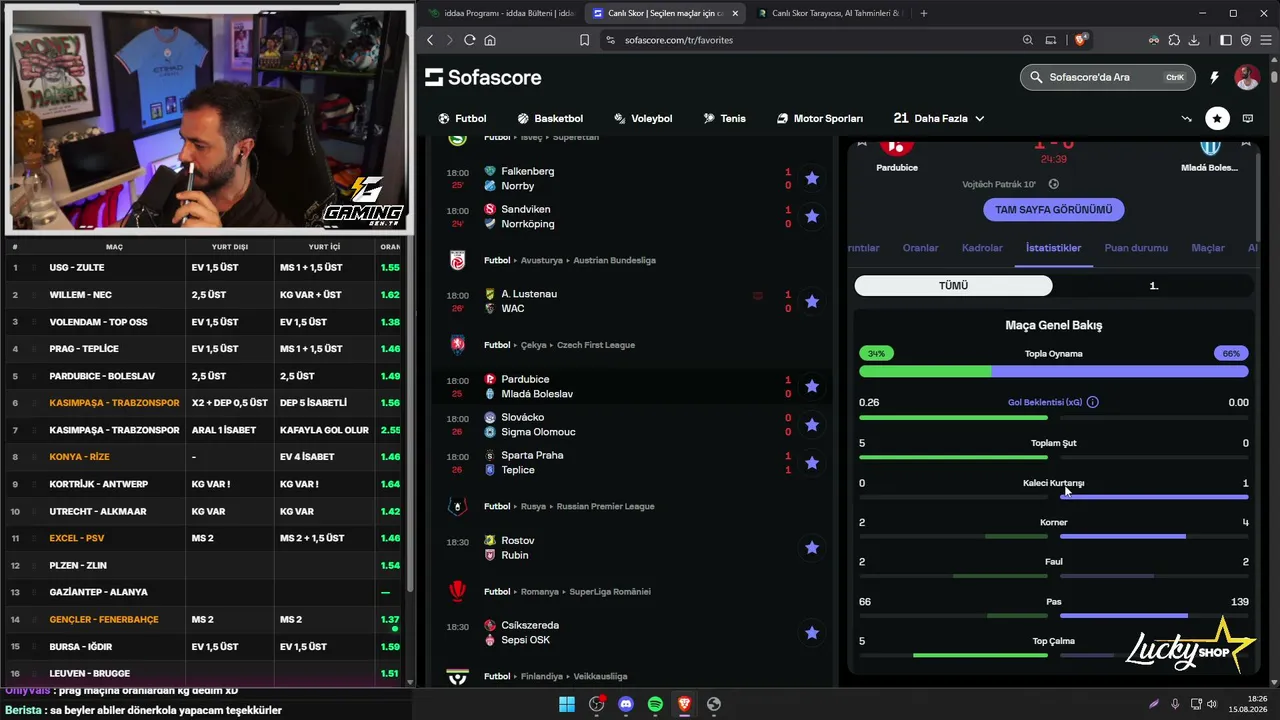Screen dimensions: 1280x720
Task: Switch to the iddaa Programı browser tab
Action: [500, 13]
